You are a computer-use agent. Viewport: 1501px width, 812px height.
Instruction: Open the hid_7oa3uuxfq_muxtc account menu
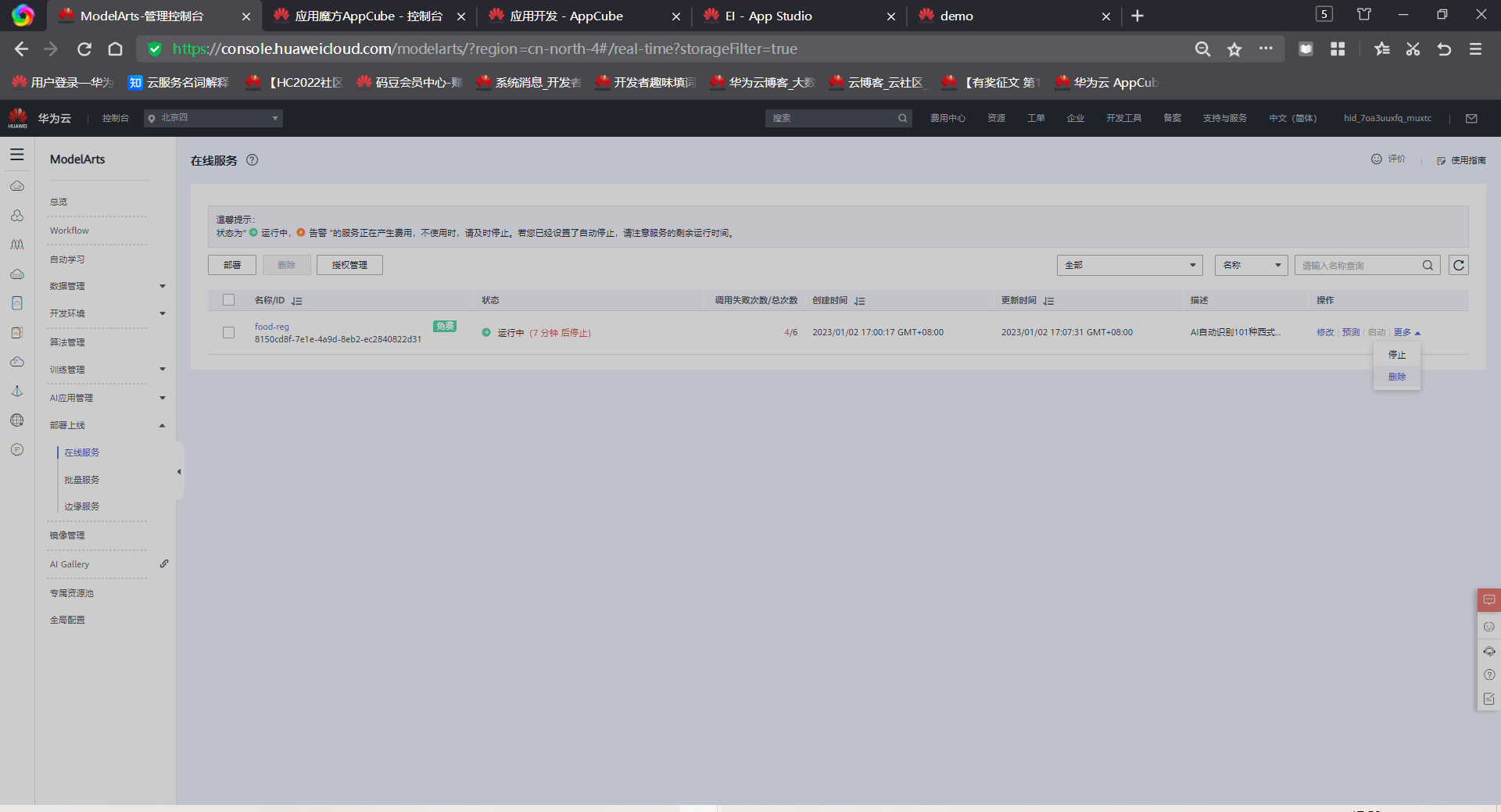(1388, 118)
